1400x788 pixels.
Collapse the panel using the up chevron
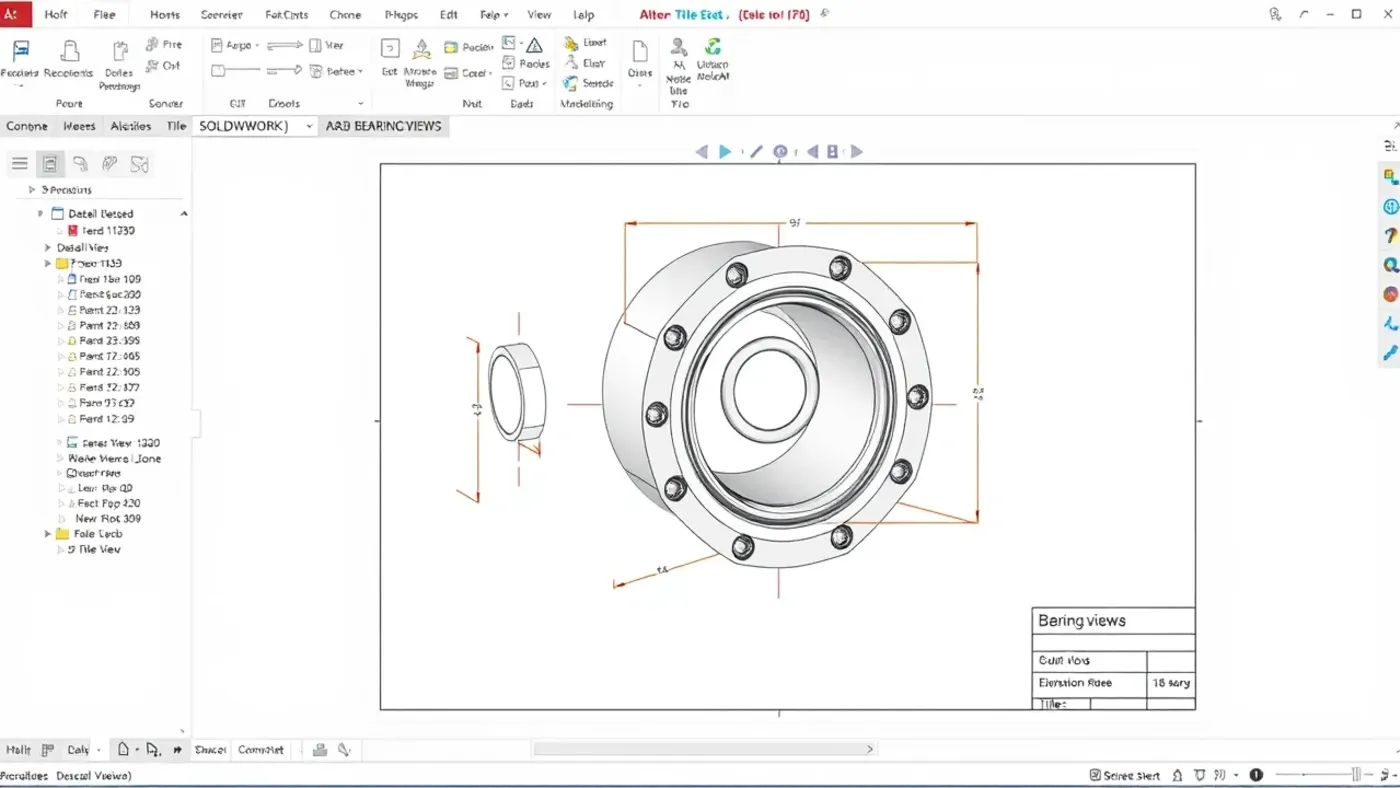[x=184, y=214]
